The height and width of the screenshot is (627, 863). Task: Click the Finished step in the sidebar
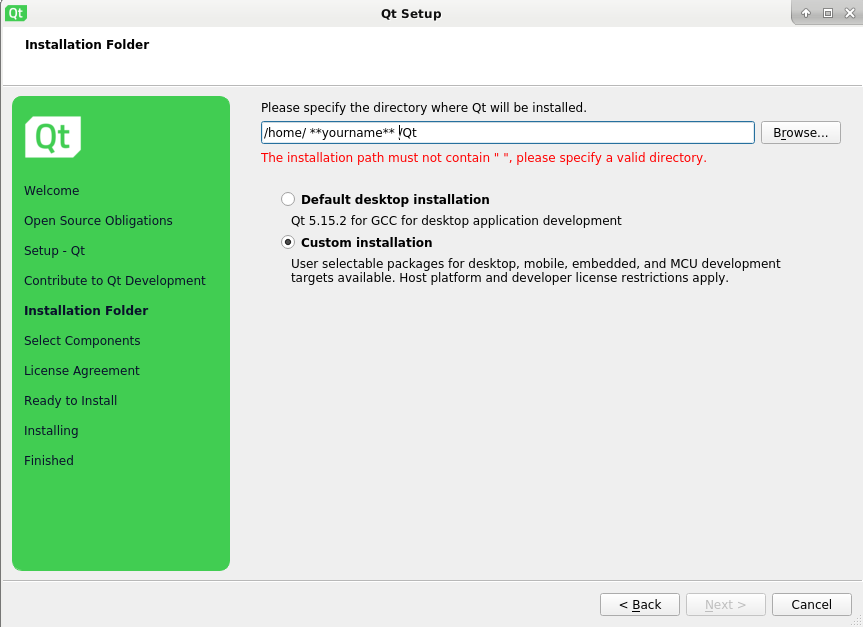49,460
